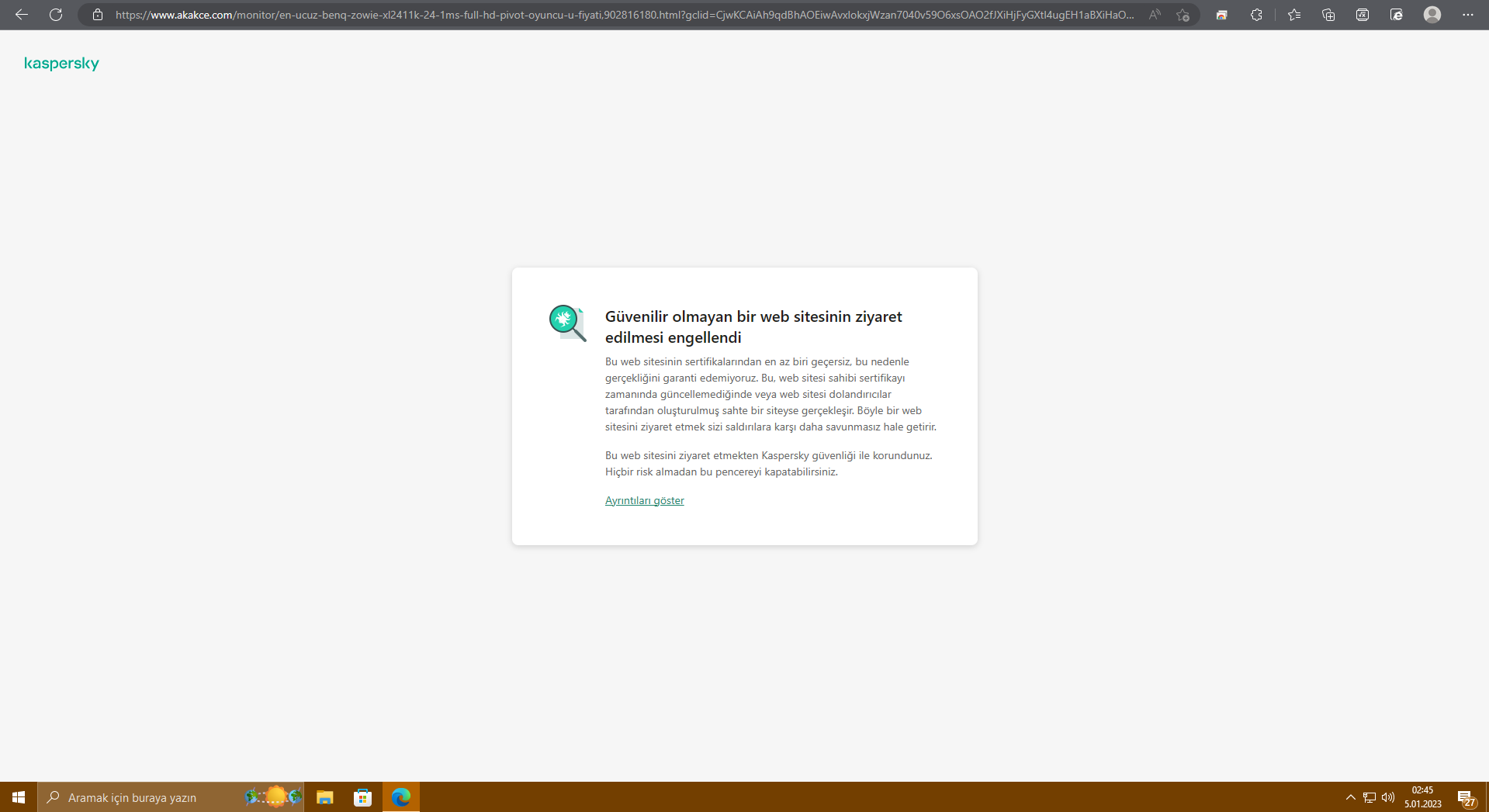Viewport: 1489px width, 812px height.
Task: Open File Explorer from the taskbar
Action: point(324,797)
